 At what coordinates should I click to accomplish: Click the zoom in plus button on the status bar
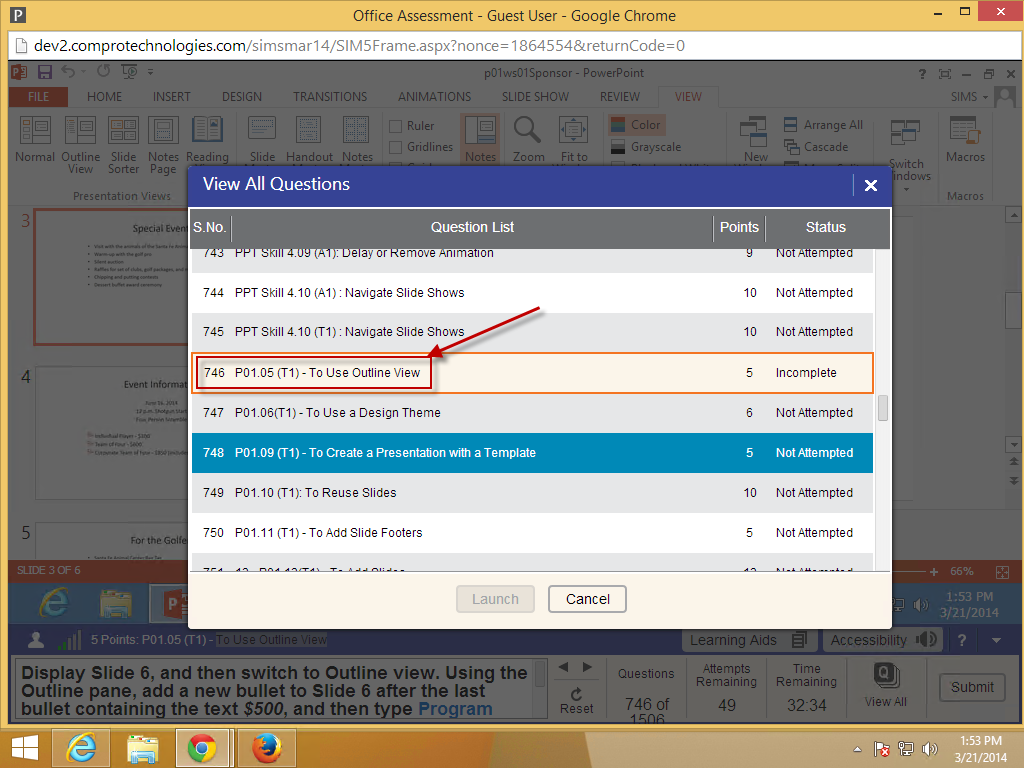934,571
